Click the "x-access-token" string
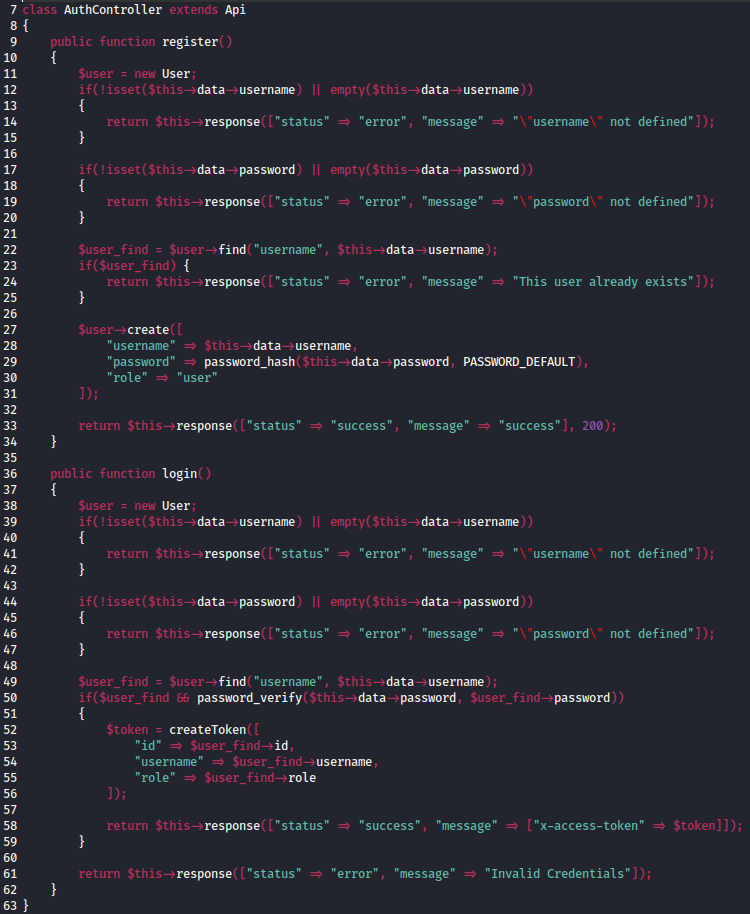Image resolution: width=750 pixels, height=914 pixels. [x=589, y=825]
